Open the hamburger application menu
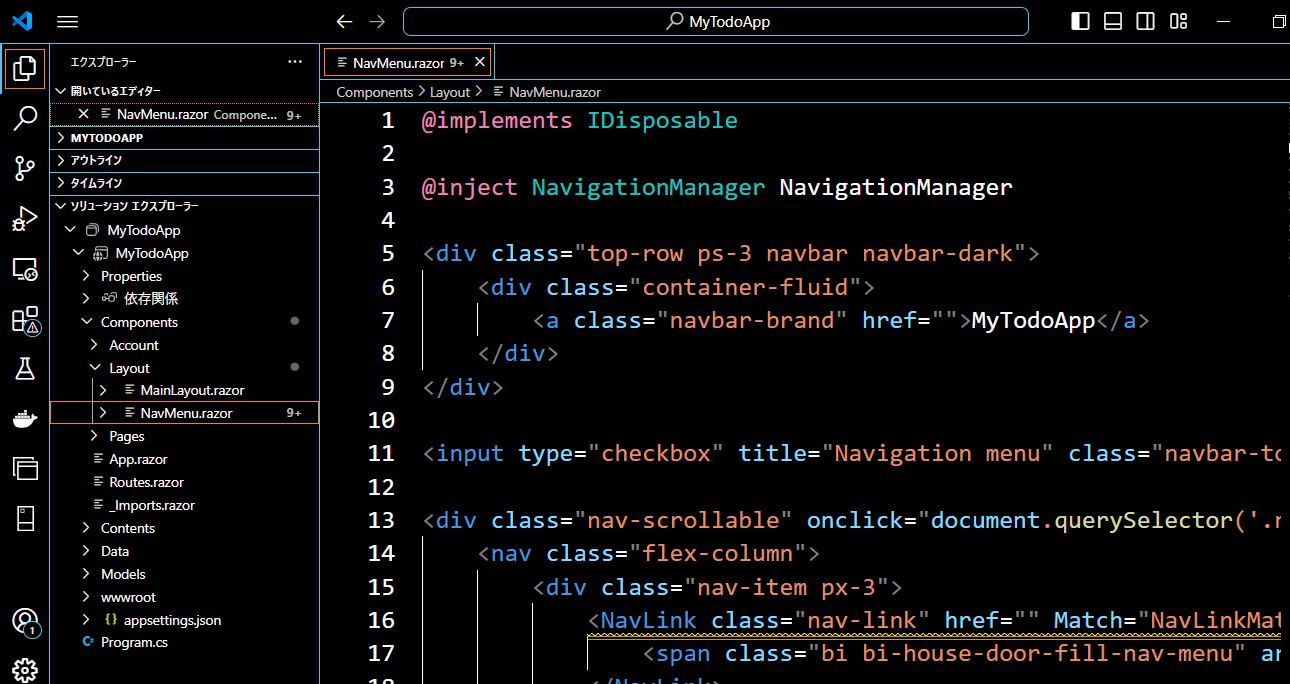Image resolution: width=1290 pixels, height=684 pixels. pos(68,20)
